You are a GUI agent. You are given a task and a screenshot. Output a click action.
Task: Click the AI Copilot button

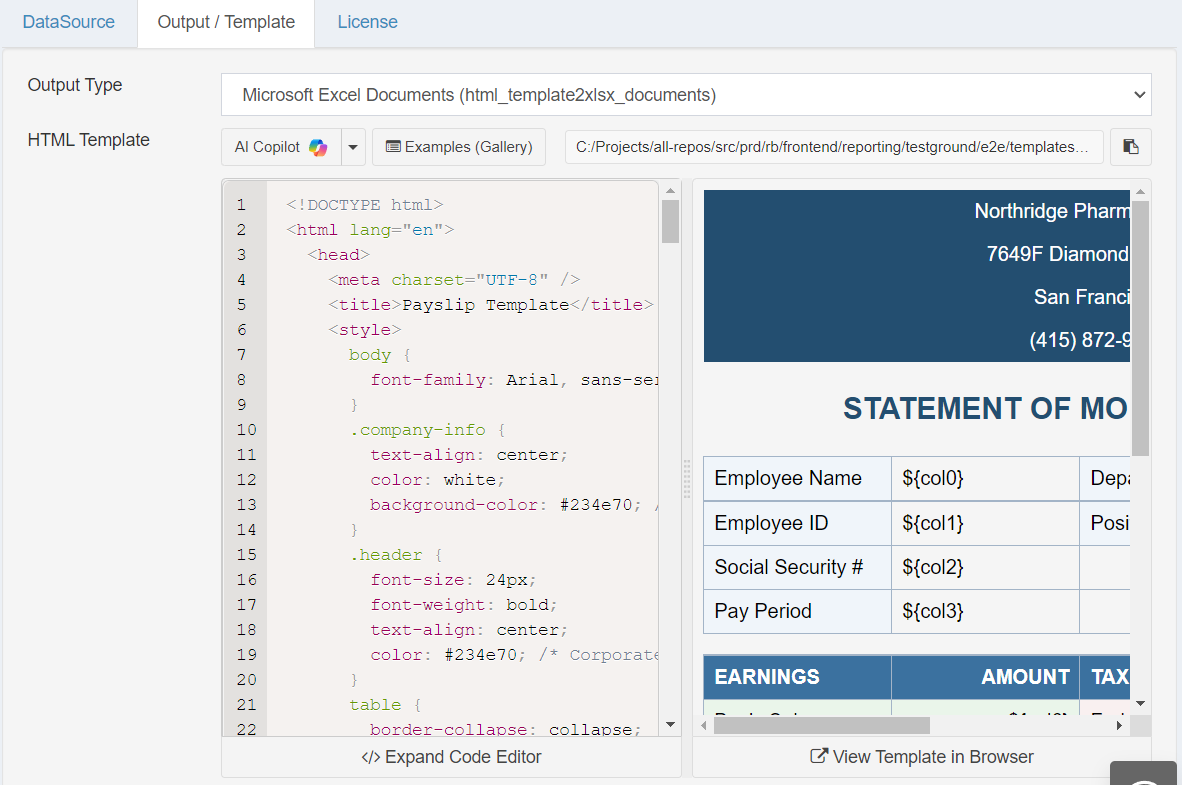(x=281, y=147)
